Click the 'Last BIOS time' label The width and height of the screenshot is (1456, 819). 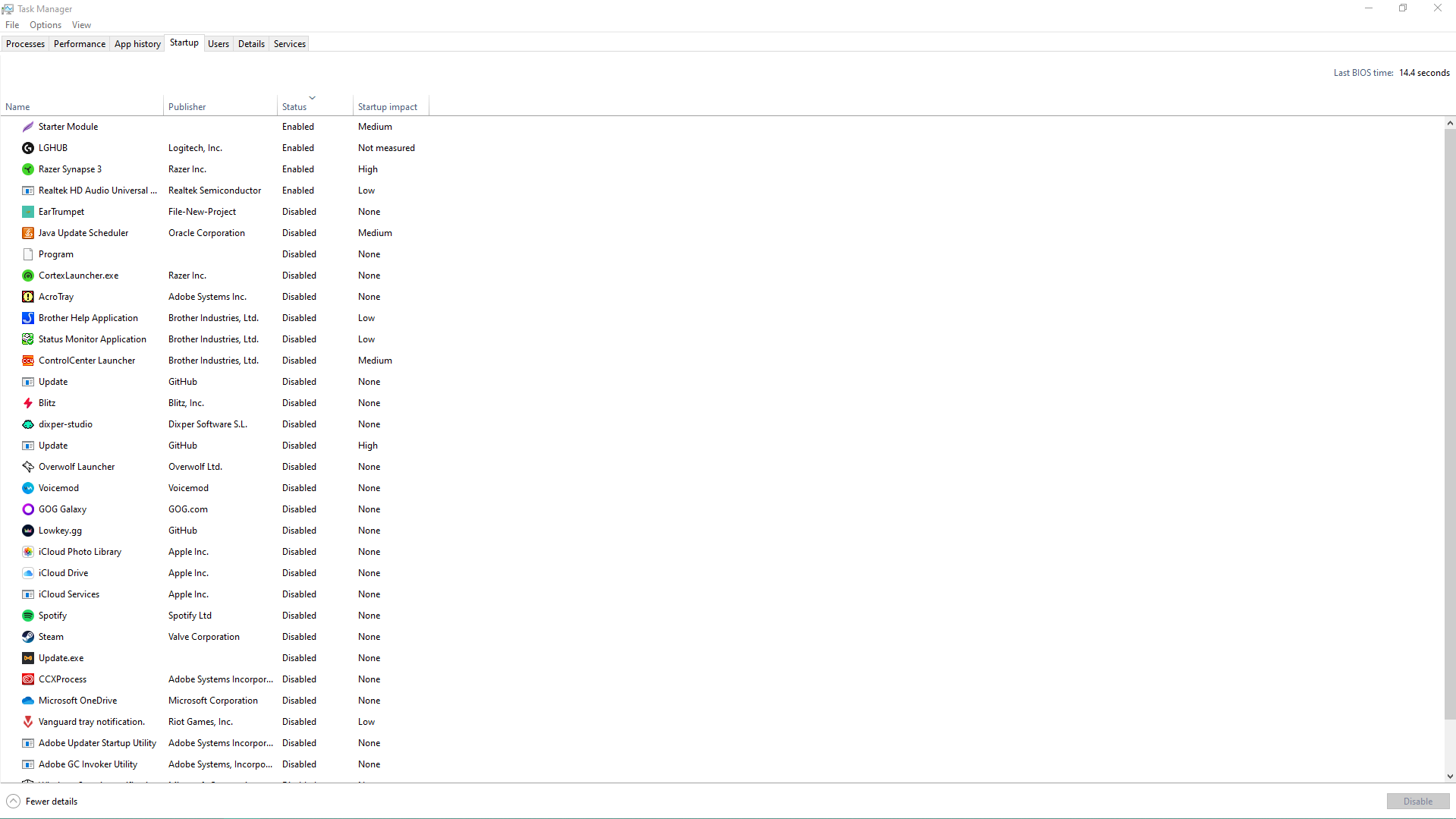[1363, 73]
